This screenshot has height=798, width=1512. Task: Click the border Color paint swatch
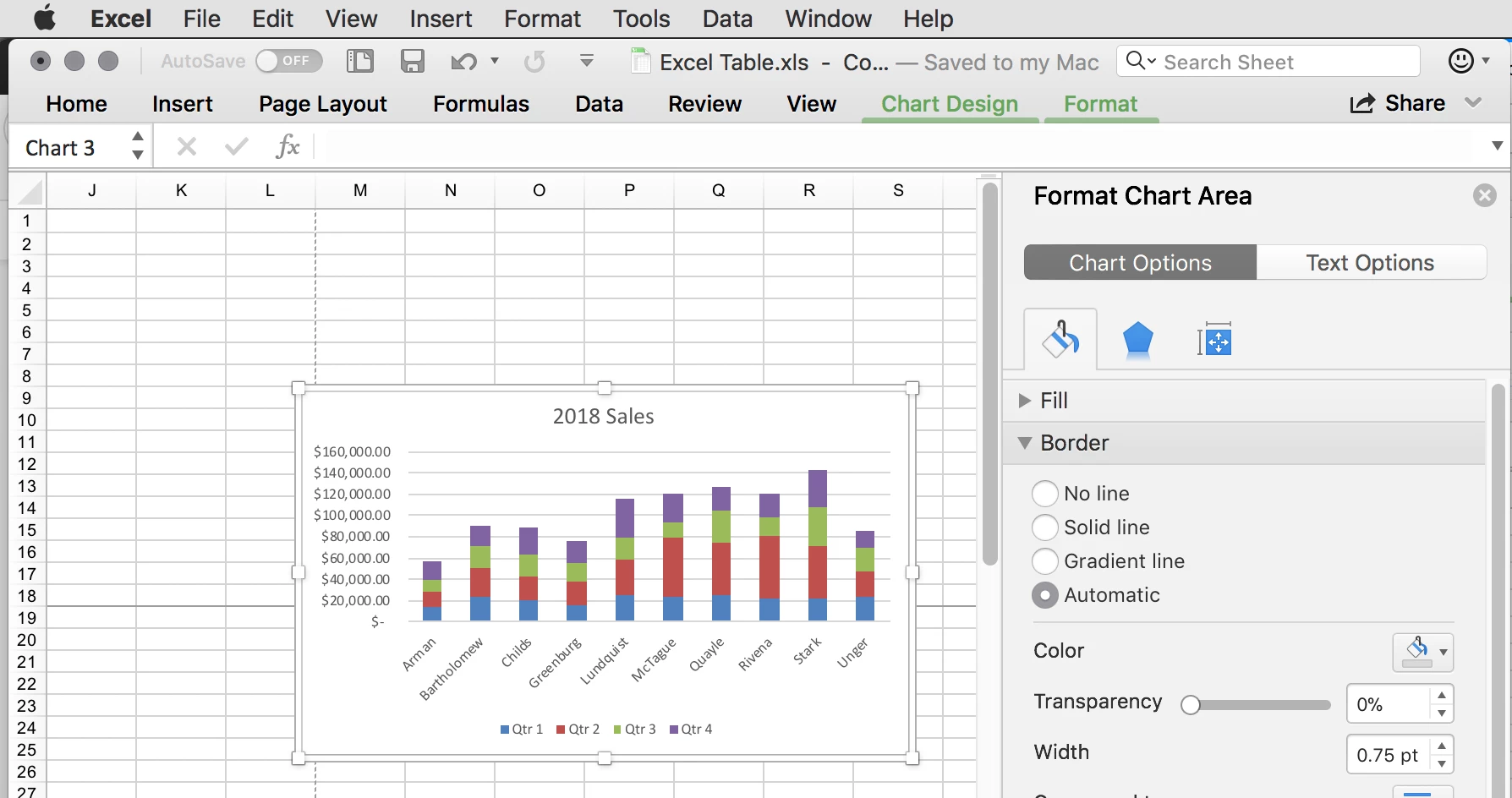coord(1416,652)
